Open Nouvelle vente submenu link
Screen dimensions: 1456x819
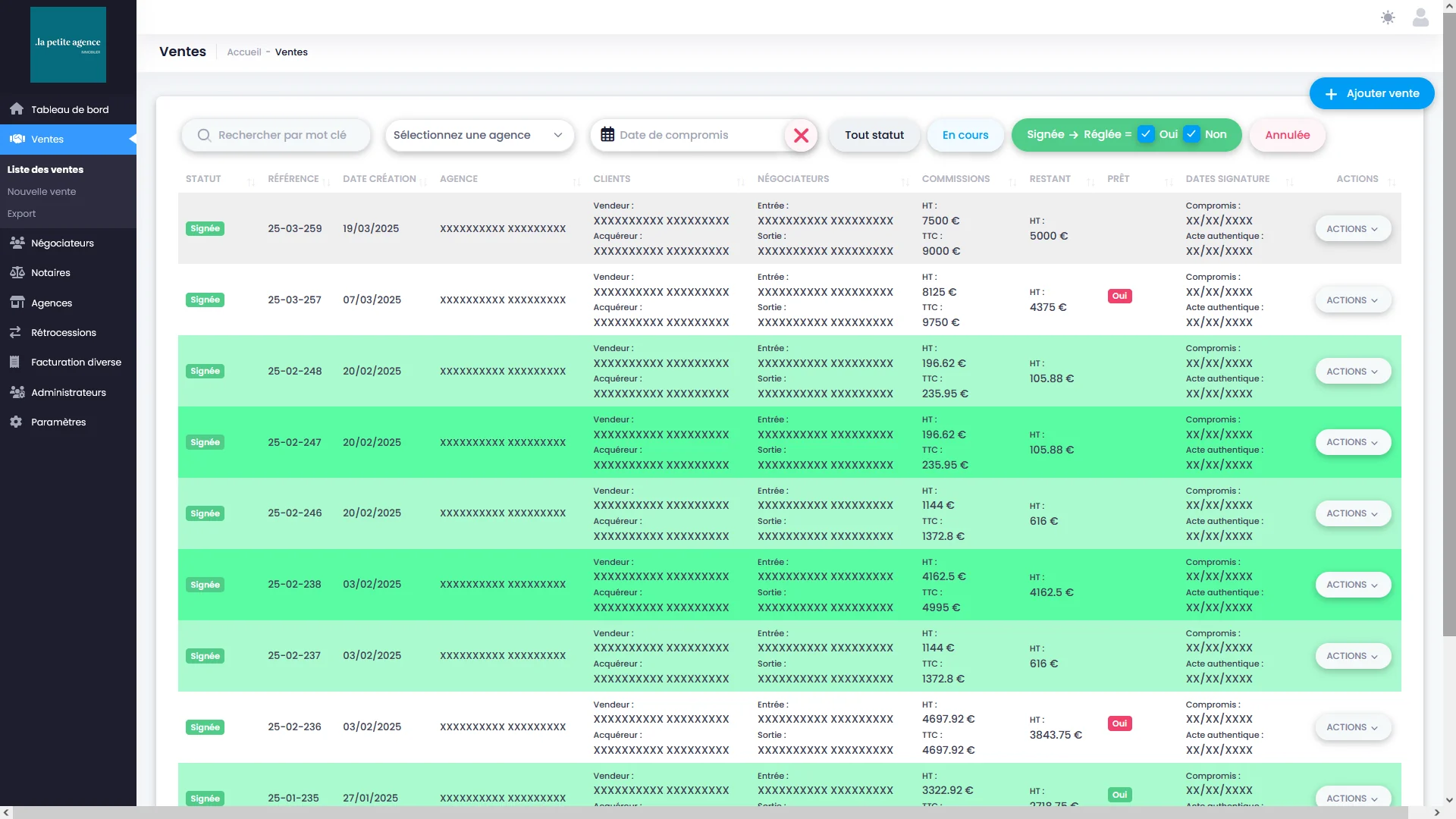tap(42, 191)
